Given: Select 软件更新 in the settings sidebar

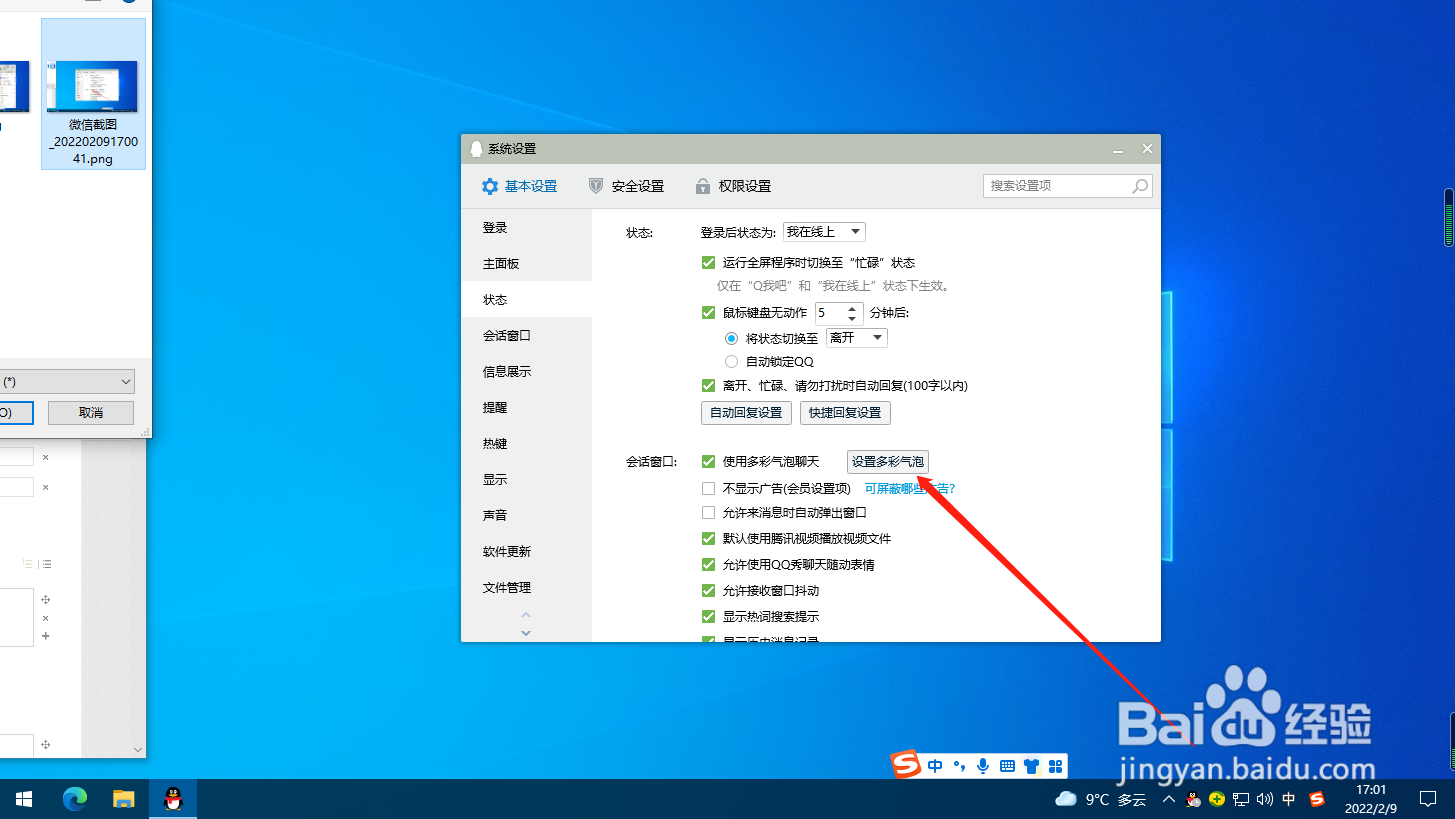Looking at the screenshot, I should tap(526, 552).
